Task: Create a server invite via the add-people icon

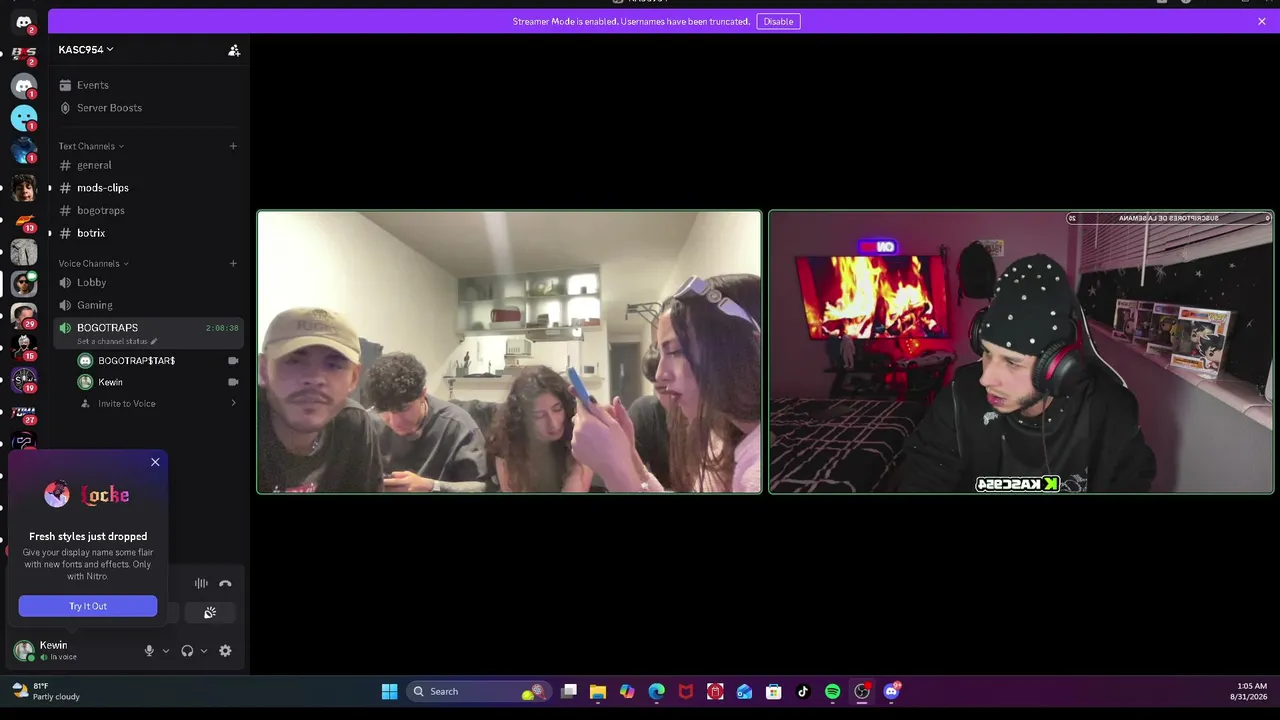Action: 234,50
